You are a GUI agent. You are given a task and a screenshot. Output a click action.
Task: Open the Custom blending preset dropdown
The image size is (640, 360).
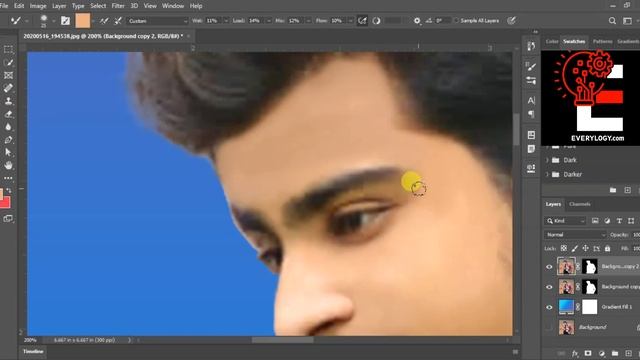pos(157,21)
